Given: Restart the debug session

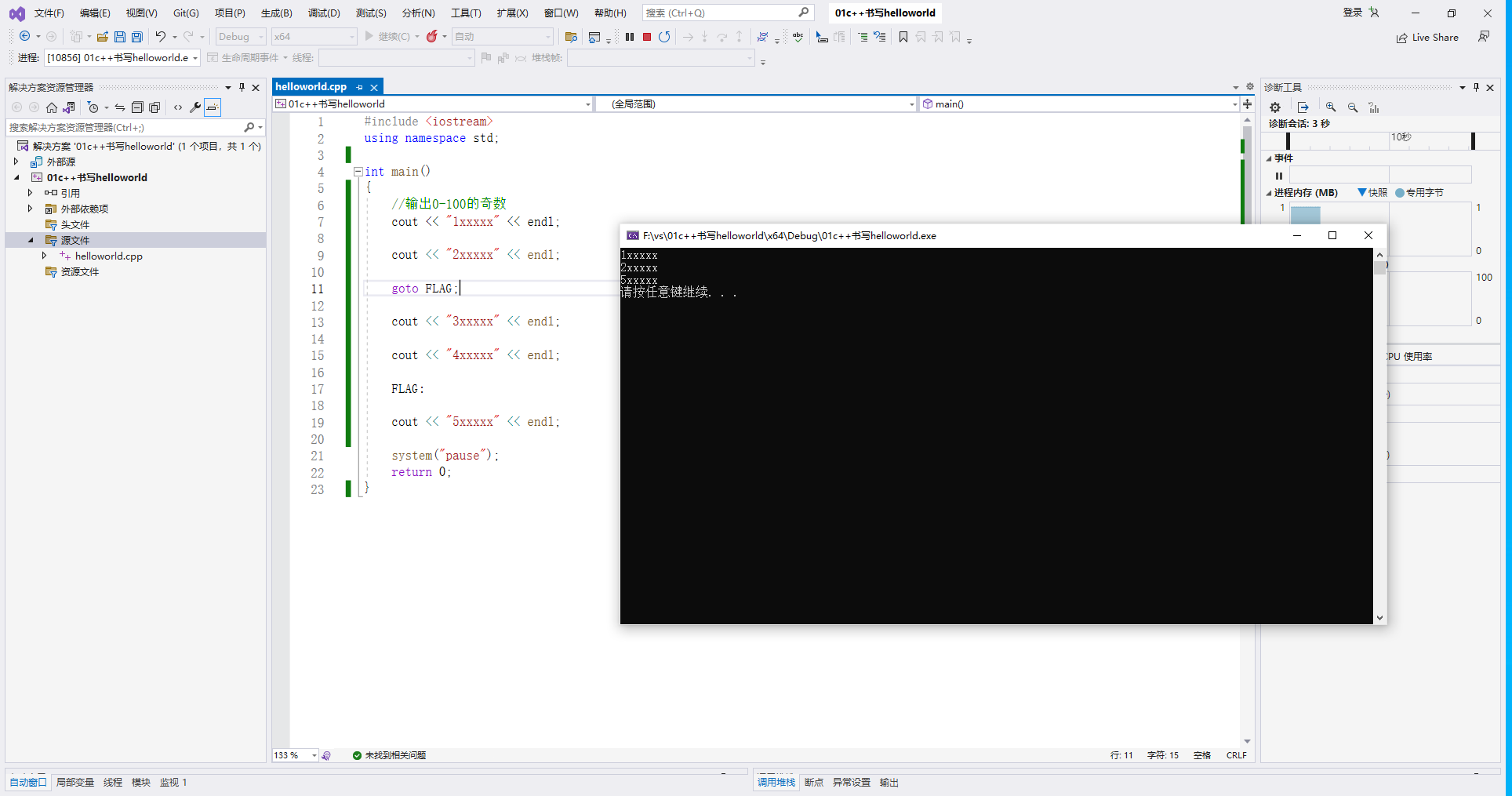Looking at the screenshot, I should pyautogui.click(x=664, y=37).
